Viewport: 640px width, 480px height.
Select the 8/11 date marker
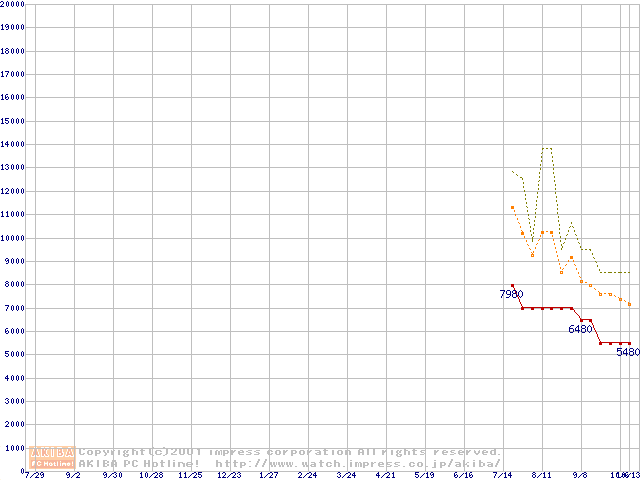(541, 475)
